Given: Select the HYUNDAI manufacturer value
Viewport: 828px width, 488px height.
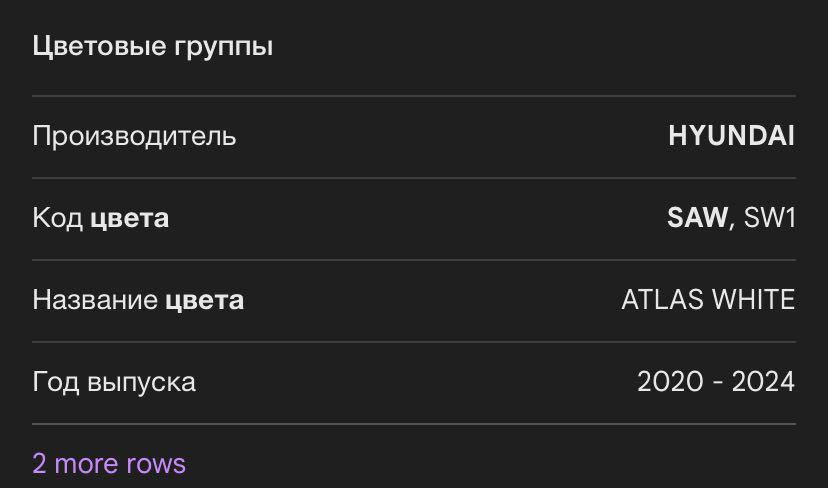Looking at the screenshot, I should 731,136.
